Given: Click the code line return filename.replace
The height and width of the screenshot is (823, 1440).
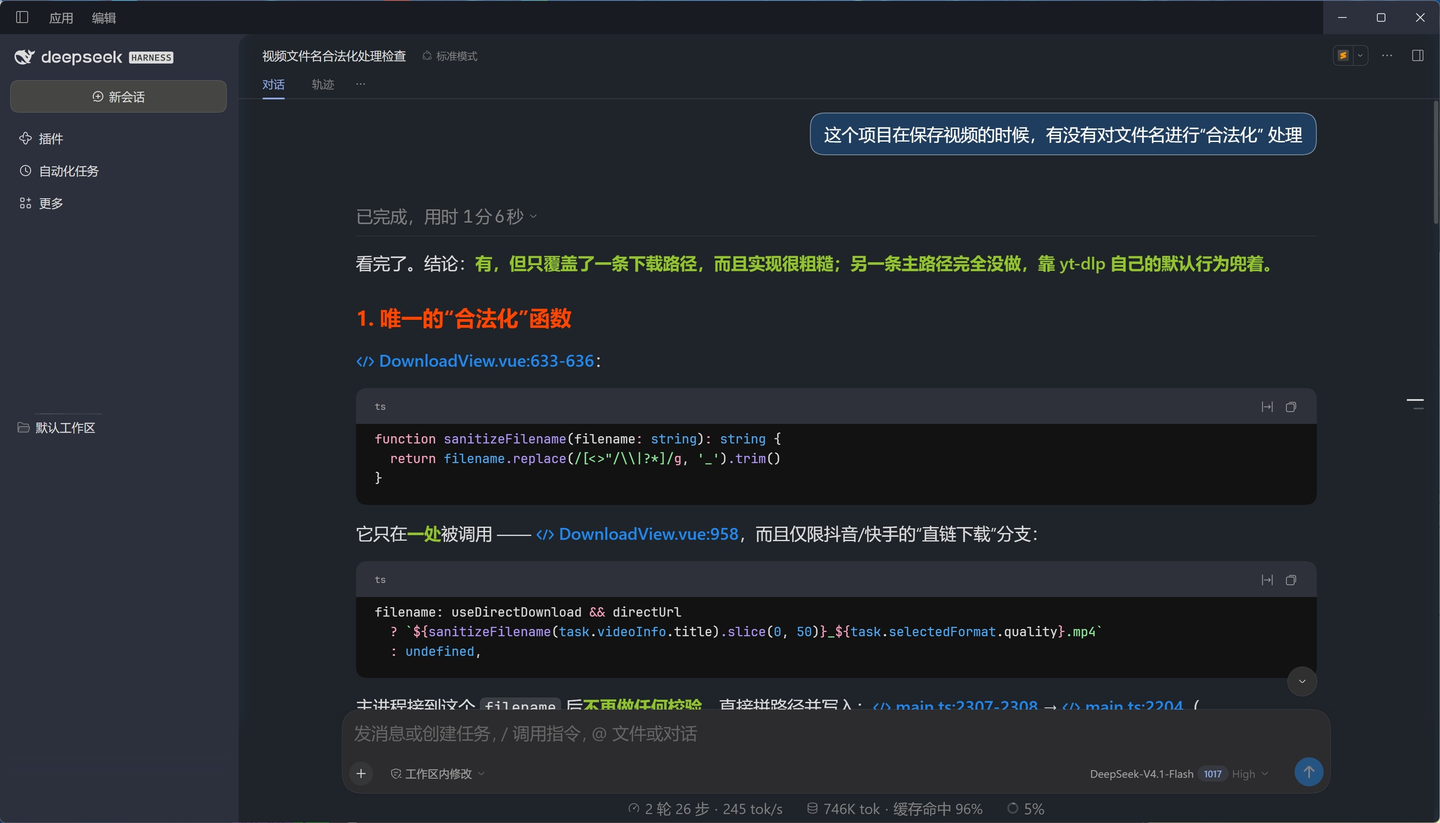Looking at the screenshot, I should coord(585,459).
